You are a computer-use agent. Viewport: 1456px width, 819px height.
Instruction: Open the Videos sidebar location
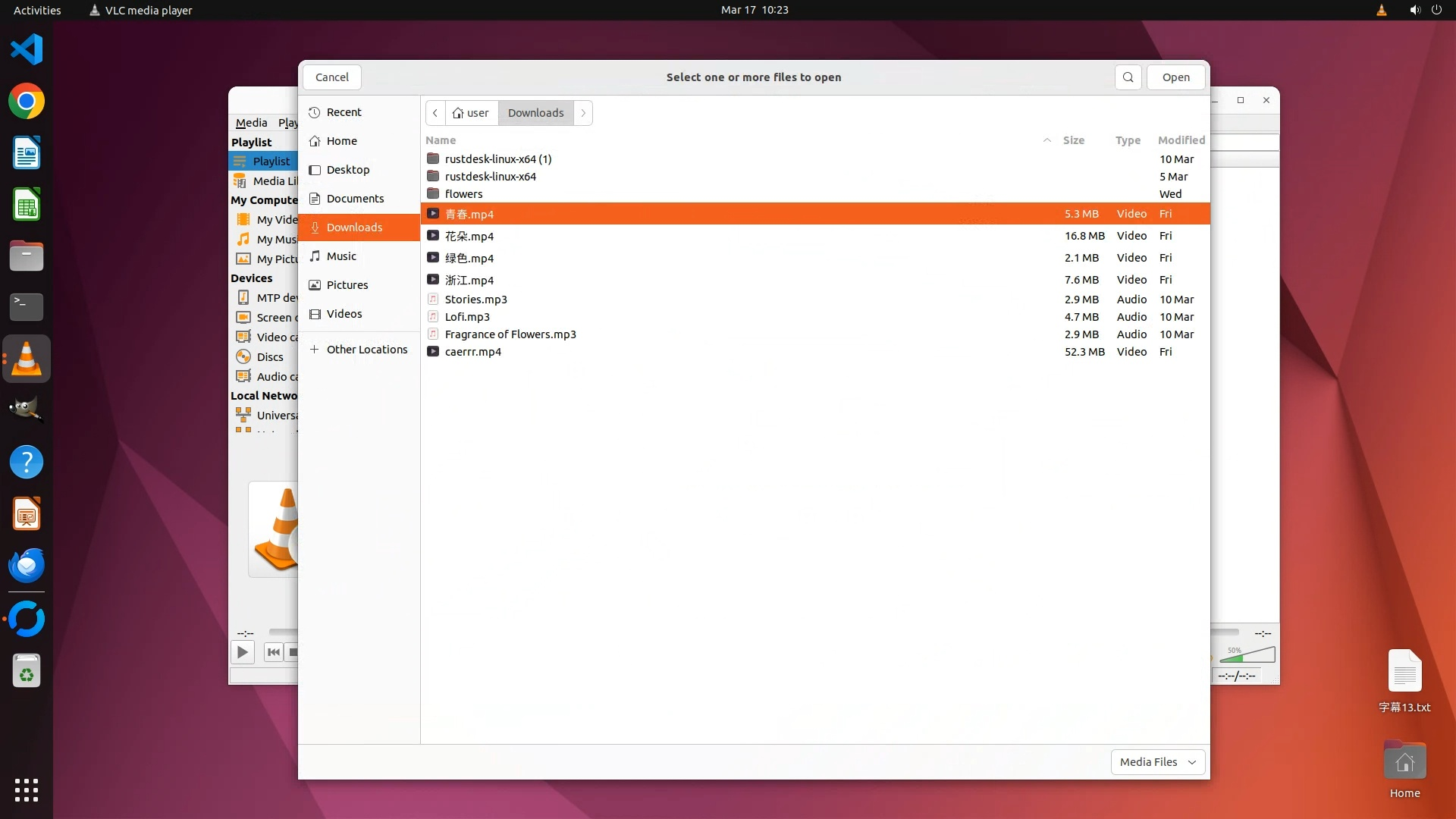click(344, 314)
